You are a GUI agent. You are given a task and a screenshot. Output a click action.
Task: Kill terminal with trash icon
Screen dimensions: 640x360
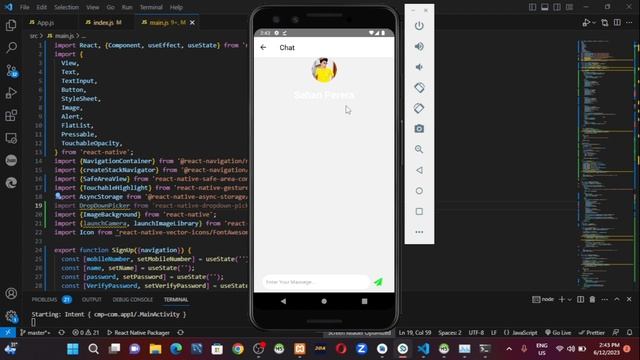coord(592,299)
